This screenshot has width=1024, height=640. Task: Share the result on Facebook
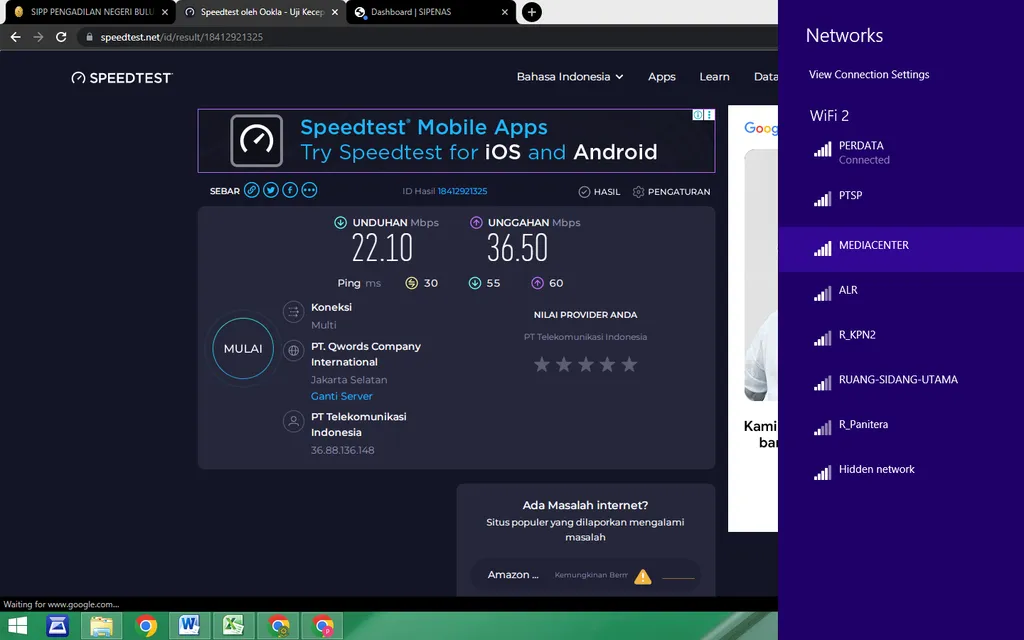290,190
